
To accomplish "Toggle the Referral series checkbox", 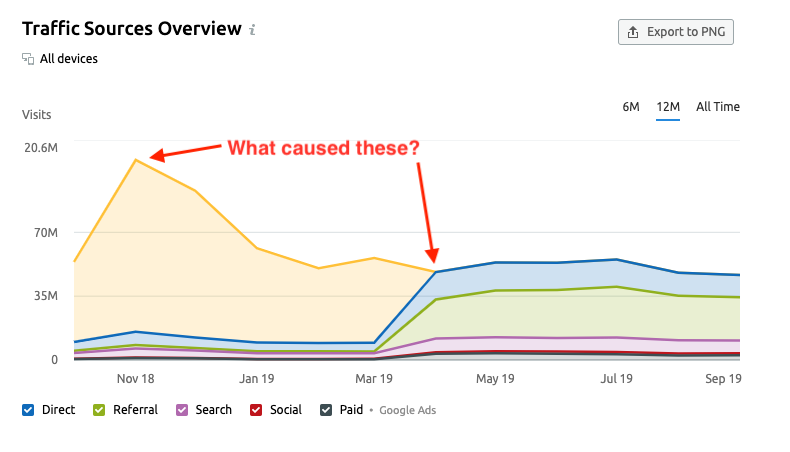I will tap(100, 410).
